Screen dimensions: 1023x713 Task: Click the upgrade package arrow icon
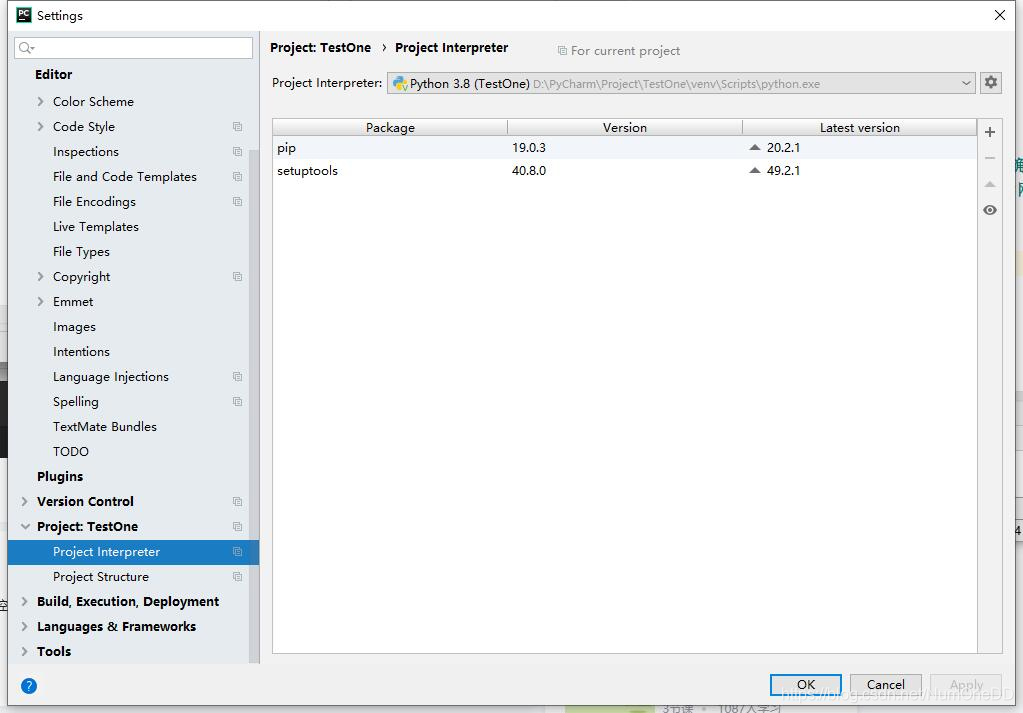pos(990,184)
